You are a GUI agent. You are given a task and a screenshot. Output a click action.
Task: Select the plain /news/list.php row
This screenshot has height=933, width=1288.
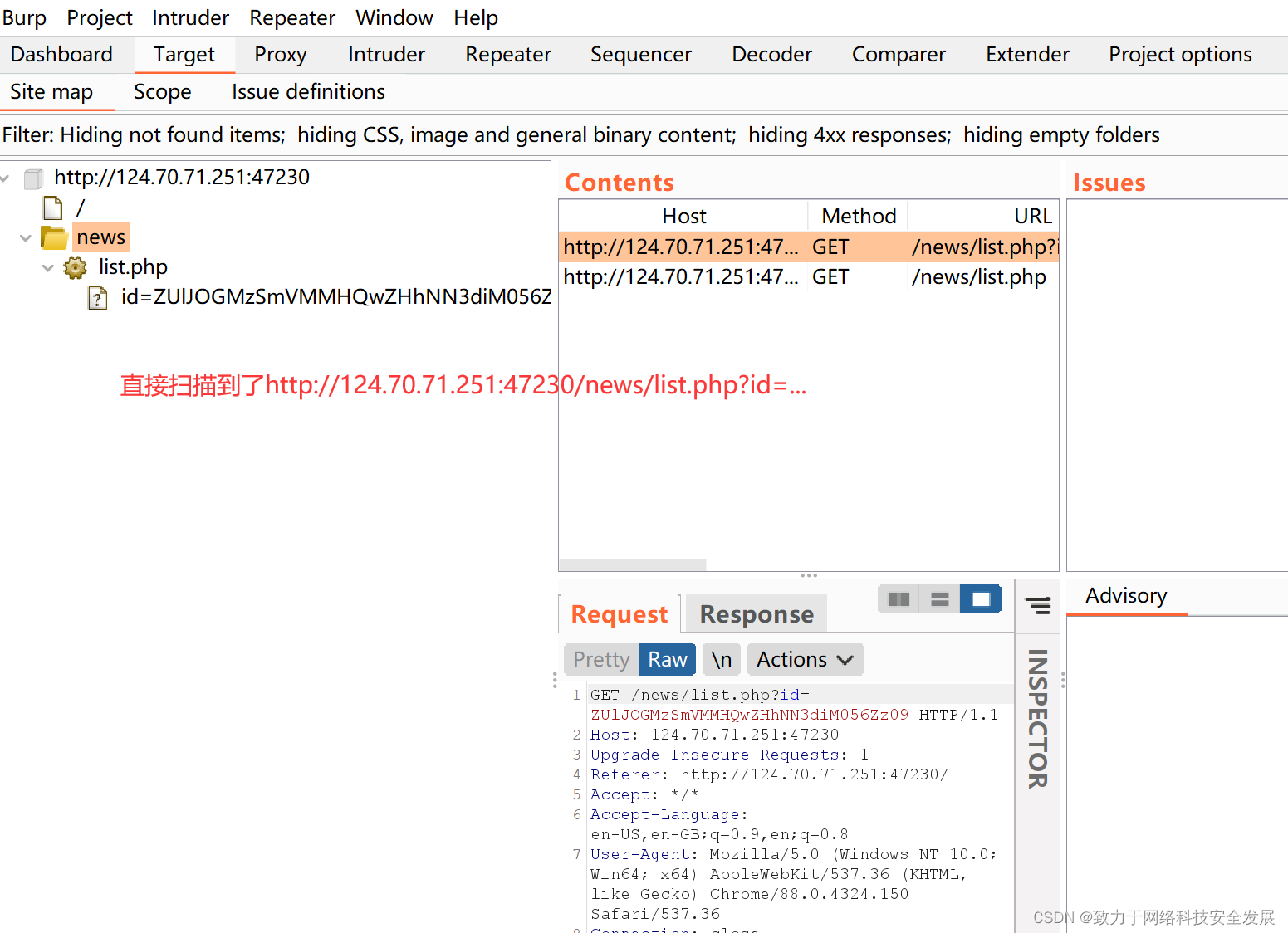point(810,277)
